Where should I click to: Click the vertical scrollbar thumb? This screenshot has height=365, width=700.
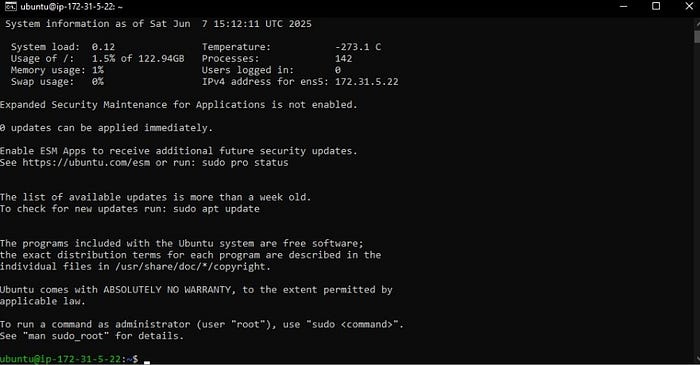pyautogui.click(x=696, y=35)
